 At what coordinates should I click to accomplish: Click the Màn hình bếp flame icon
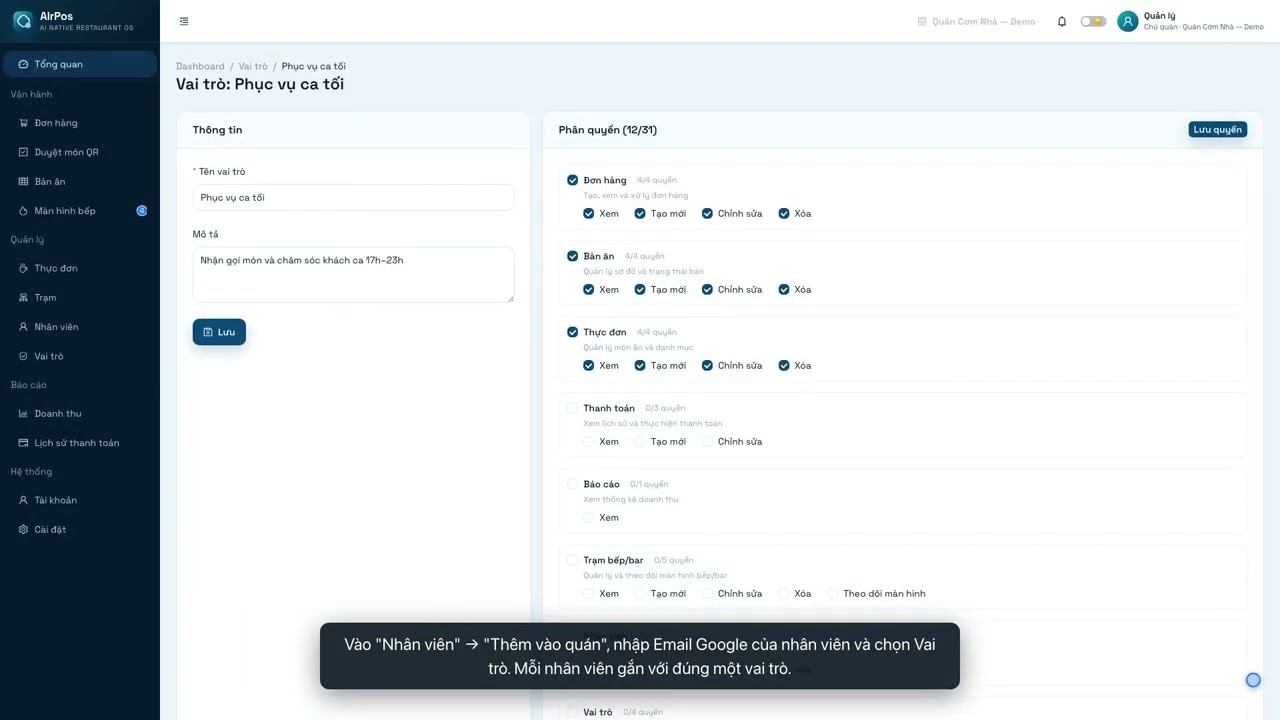(x=24, y=211)
